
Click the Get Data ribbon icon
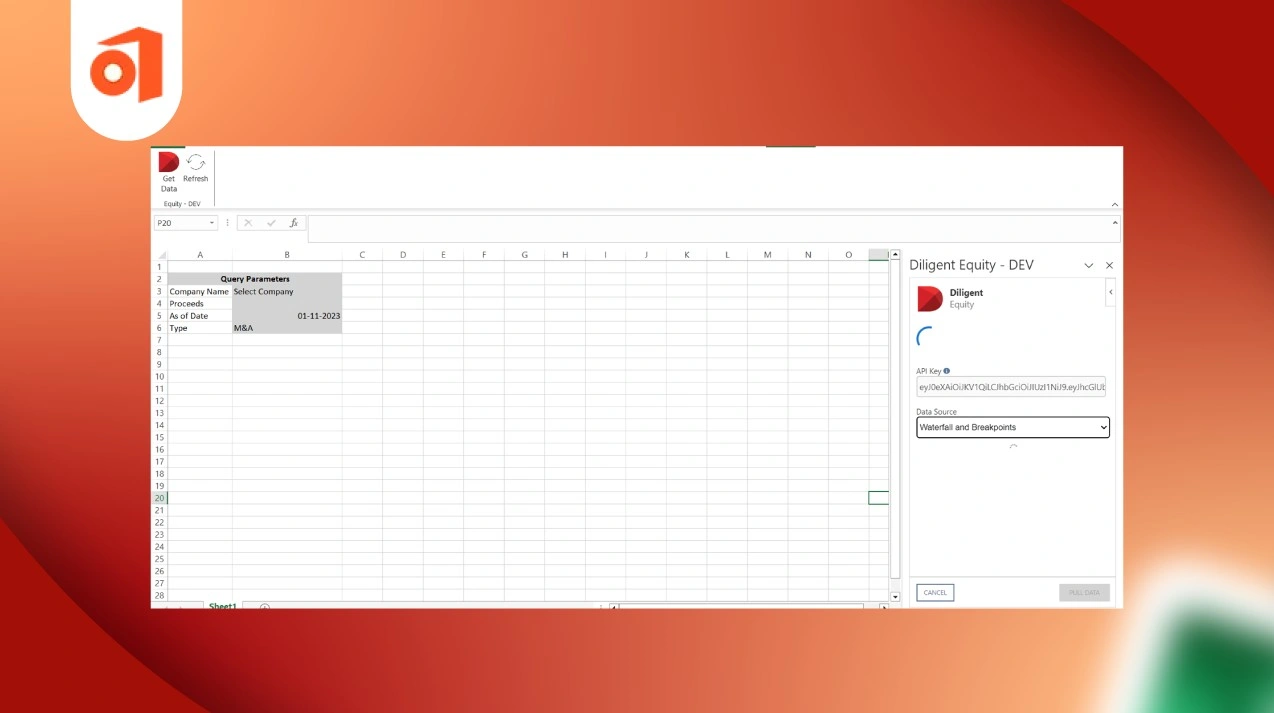coord(169,172)
